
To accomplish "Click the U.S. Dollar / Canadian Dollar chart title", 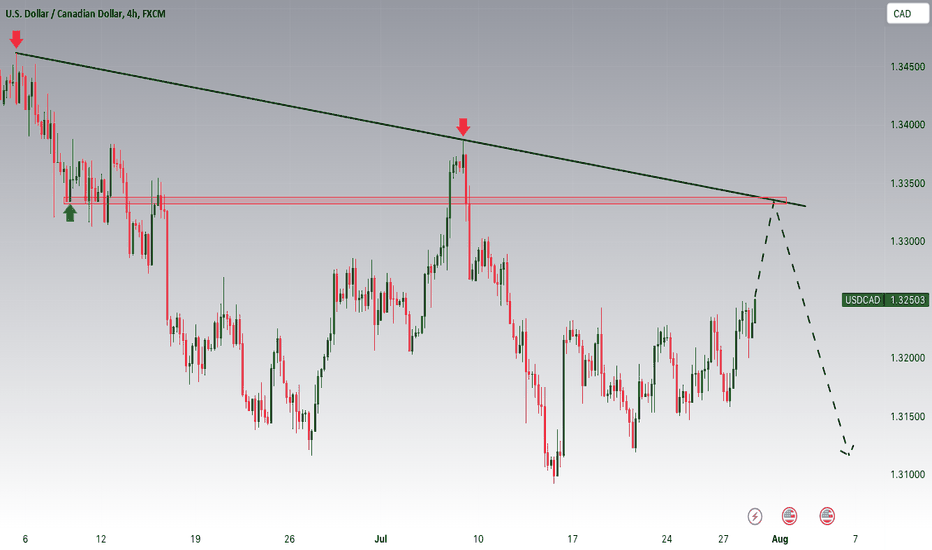I will (86, 13).
